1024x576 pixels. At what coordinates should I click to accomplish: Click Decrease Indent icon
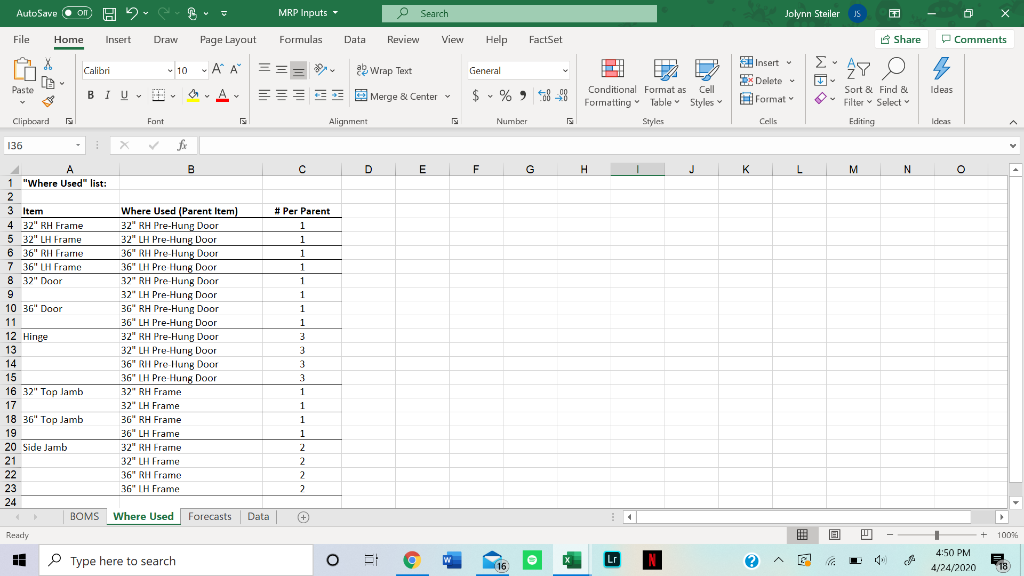tap(320, 95)
